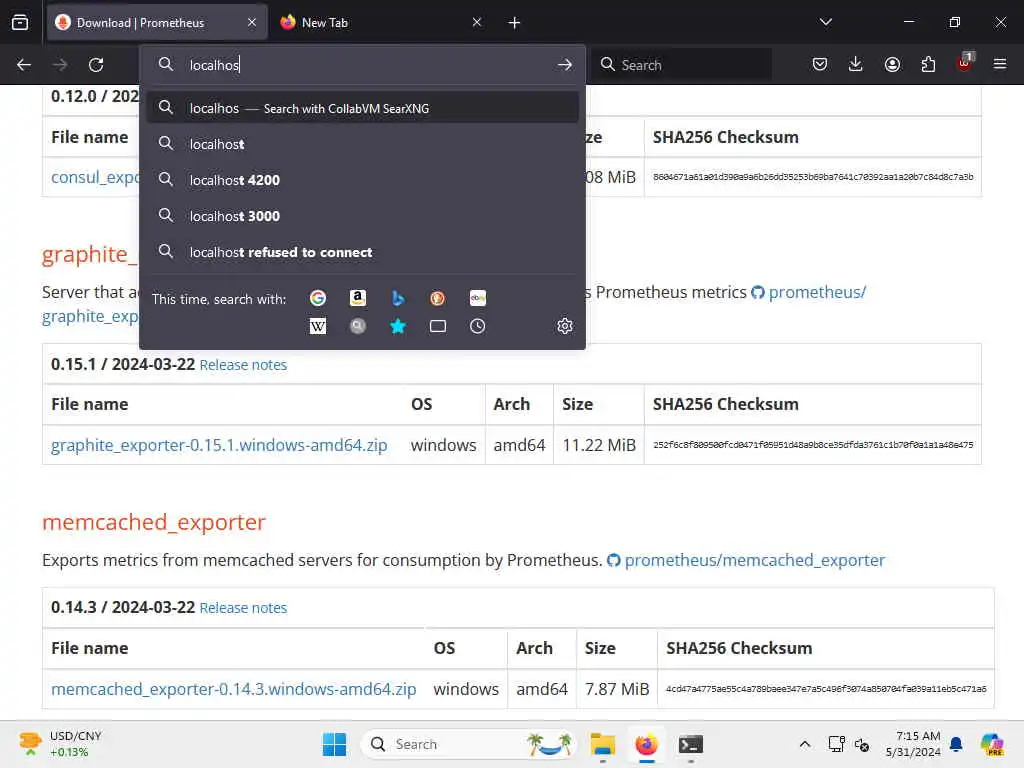The image size is (1024, 768).
Task: Open File Explorer from the taskbar
Action: click(602, 744)
